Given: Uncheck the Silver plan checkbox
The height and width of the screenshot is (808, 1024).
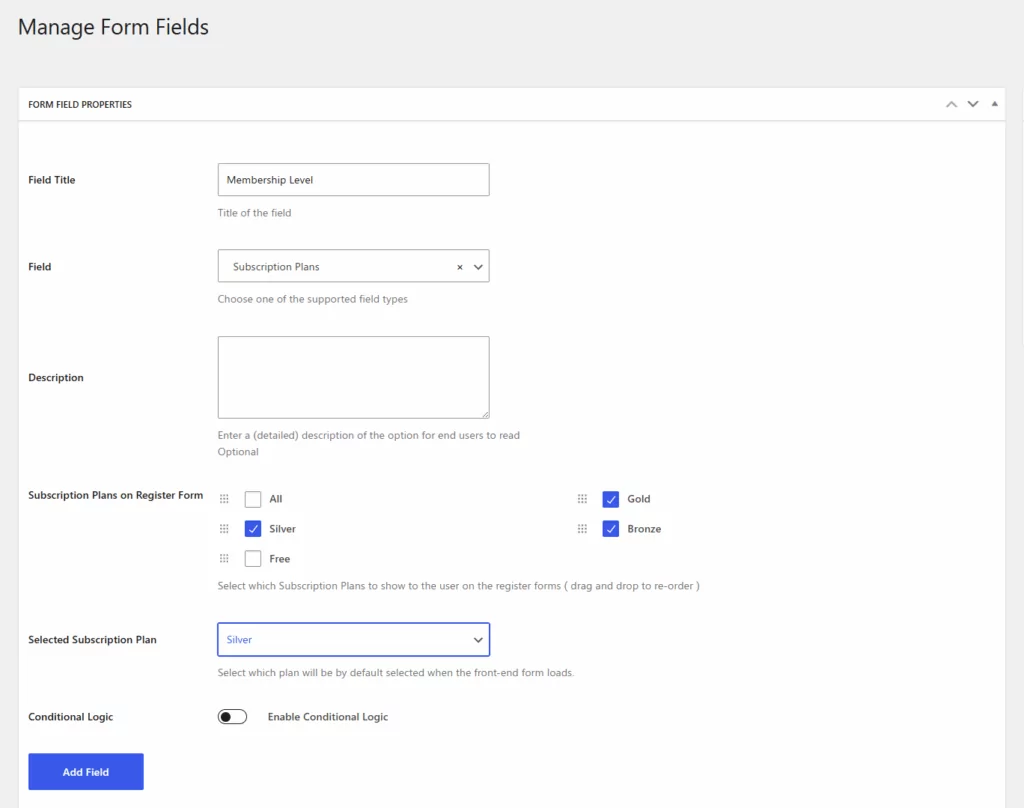Looking at the screenshot, I should point(253,529).
